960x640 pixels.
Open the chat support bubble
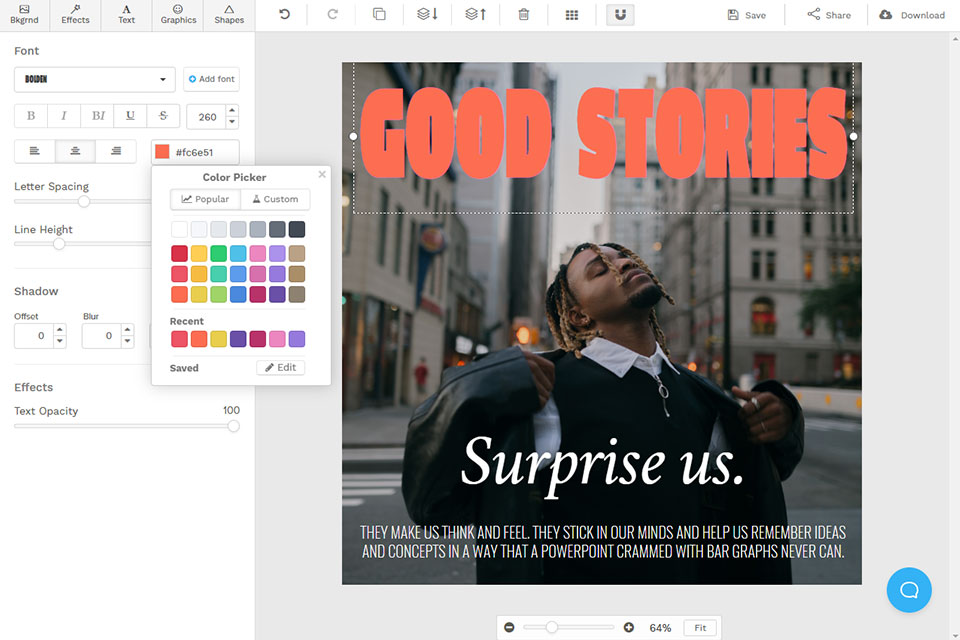click(x=909, y=589)
